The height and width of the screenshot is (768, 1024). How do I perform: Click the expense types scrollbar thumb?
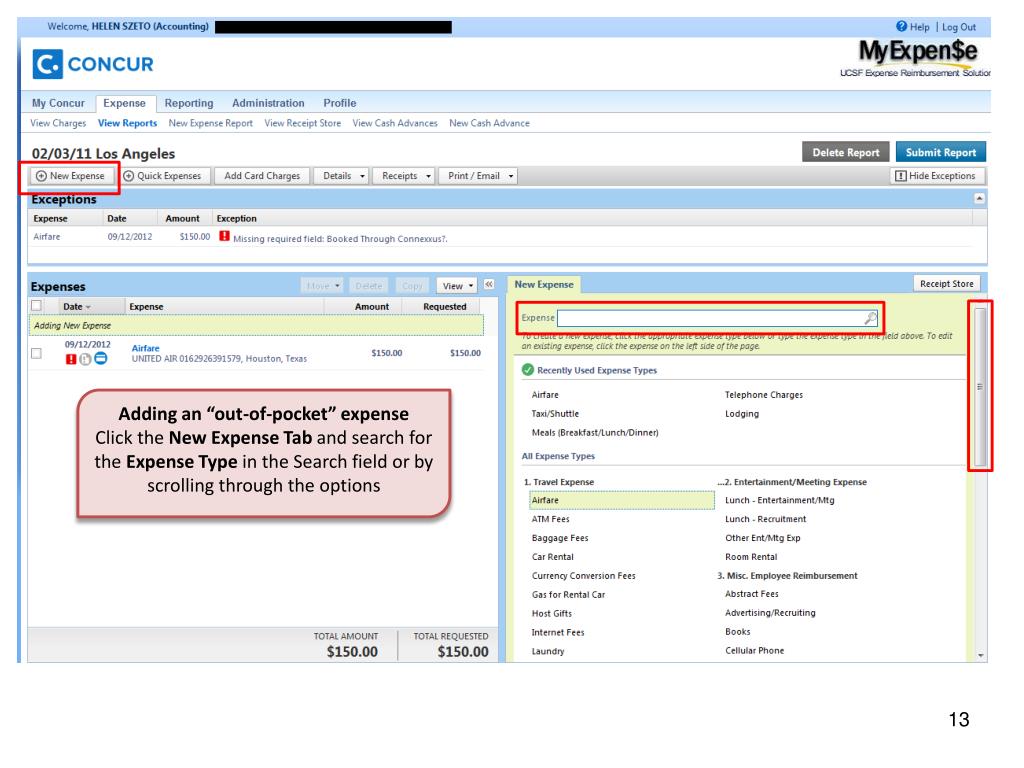pos(980,387)
